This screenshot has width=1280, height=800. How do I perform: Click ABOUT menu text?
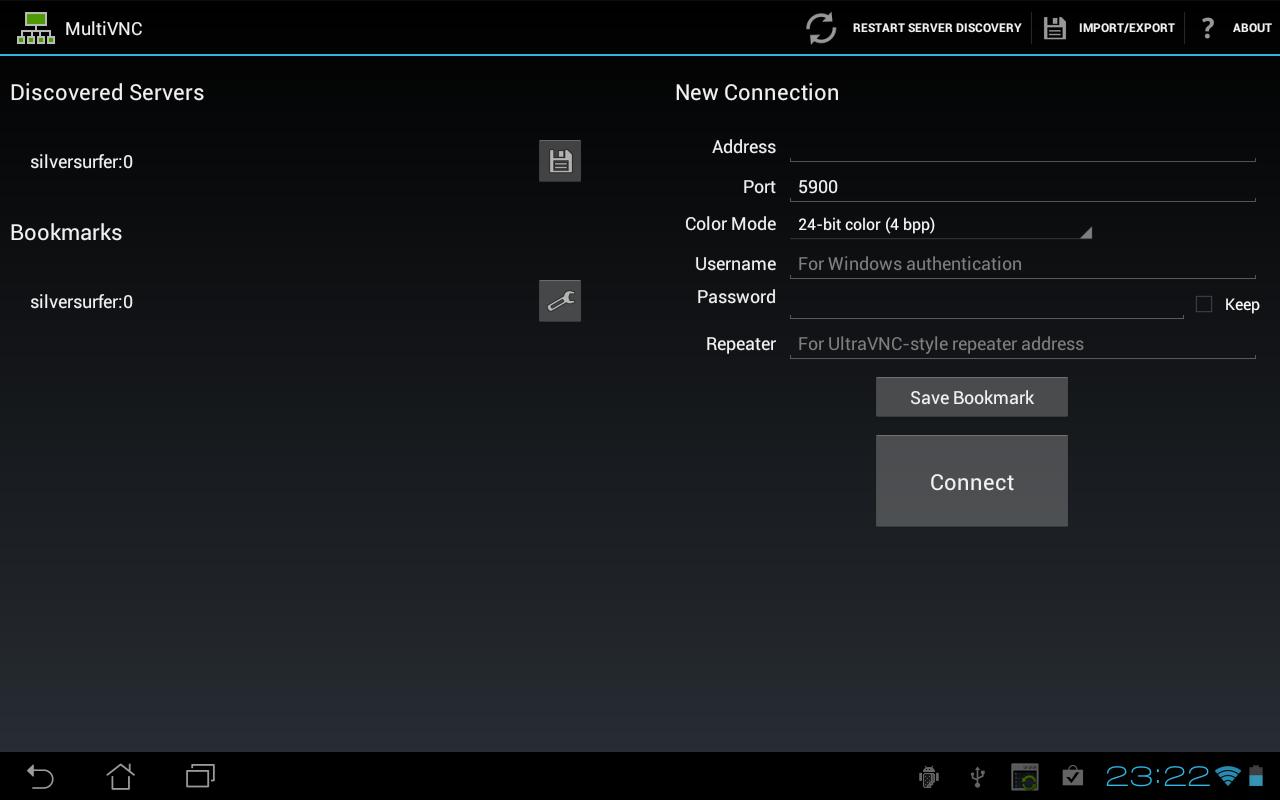[x=1252, y=28]
